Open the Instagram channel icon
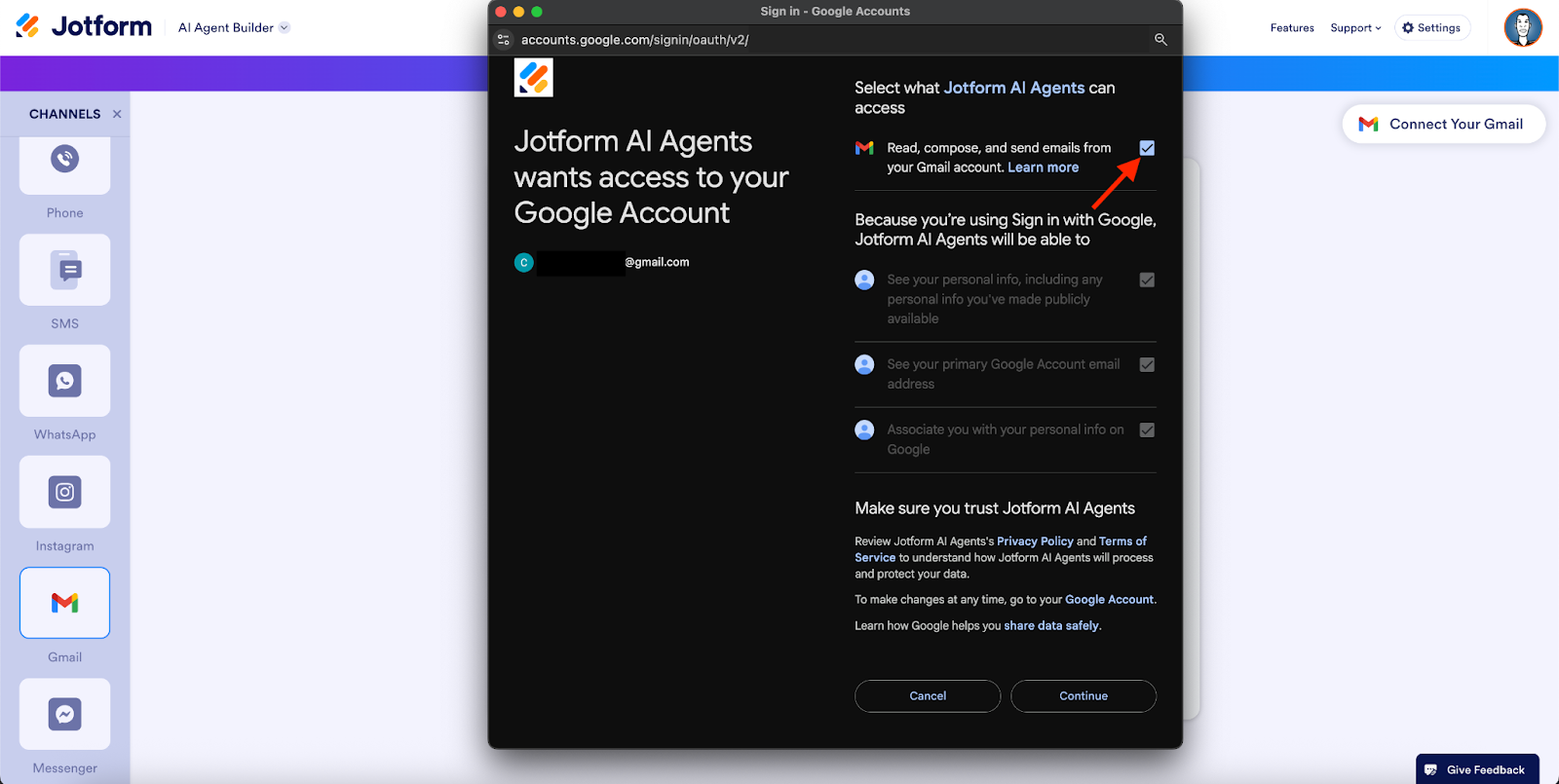Screen dimensions: 1559x784 coord(65,492)
